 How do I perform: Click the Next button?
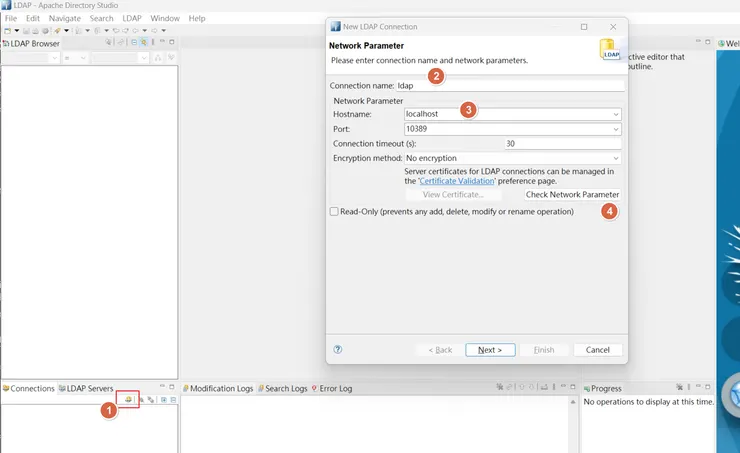point(490,350)
